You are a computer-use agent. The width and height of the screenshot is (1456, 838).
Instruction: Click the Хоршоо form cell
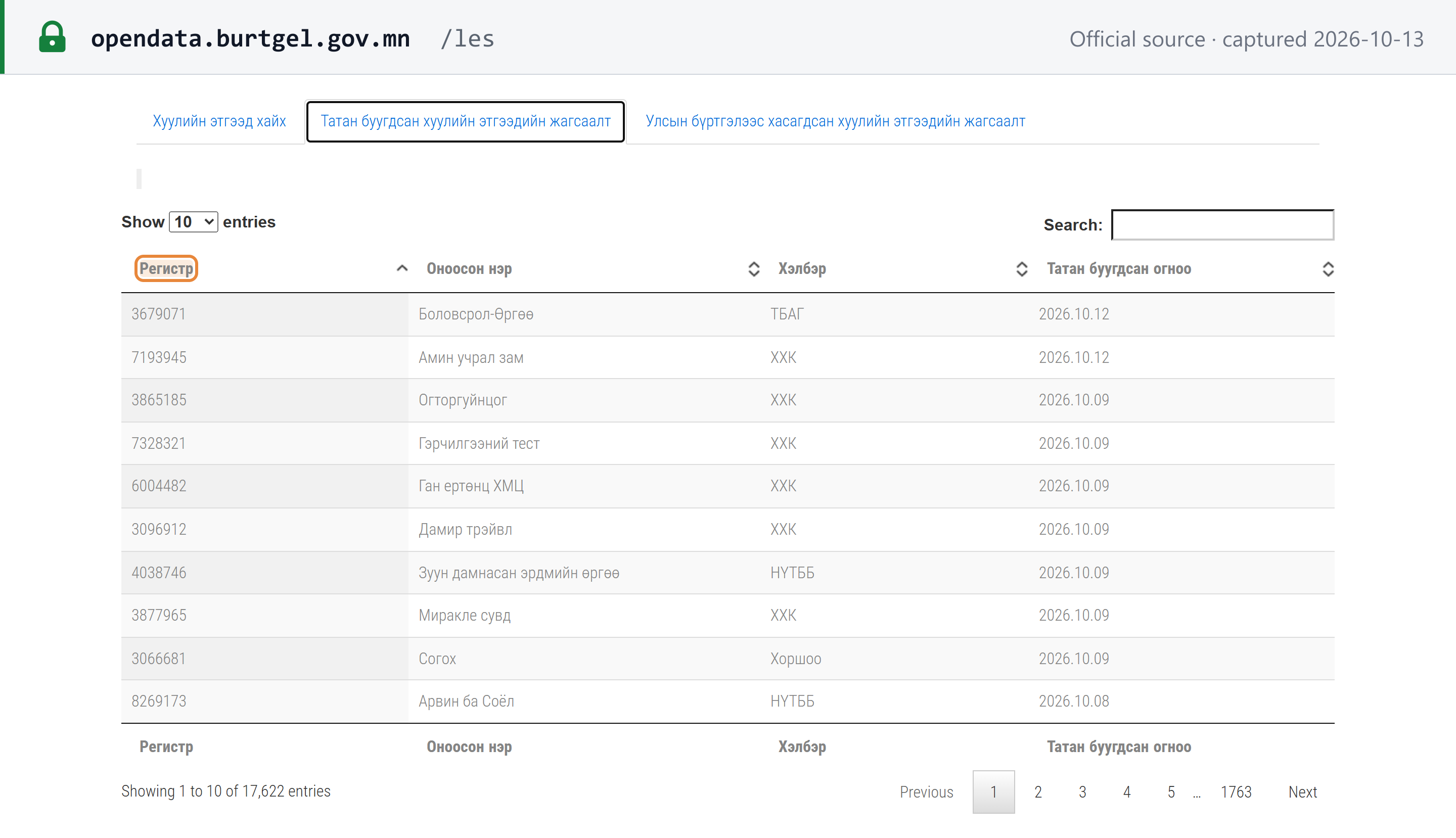[x=796, y=659]
